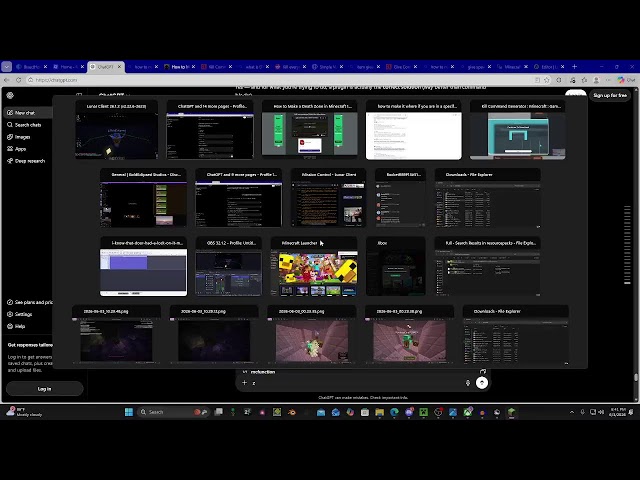Select Kill Search Results File Explorer window
The image size is (640, 480).
[x=487, y=267]
